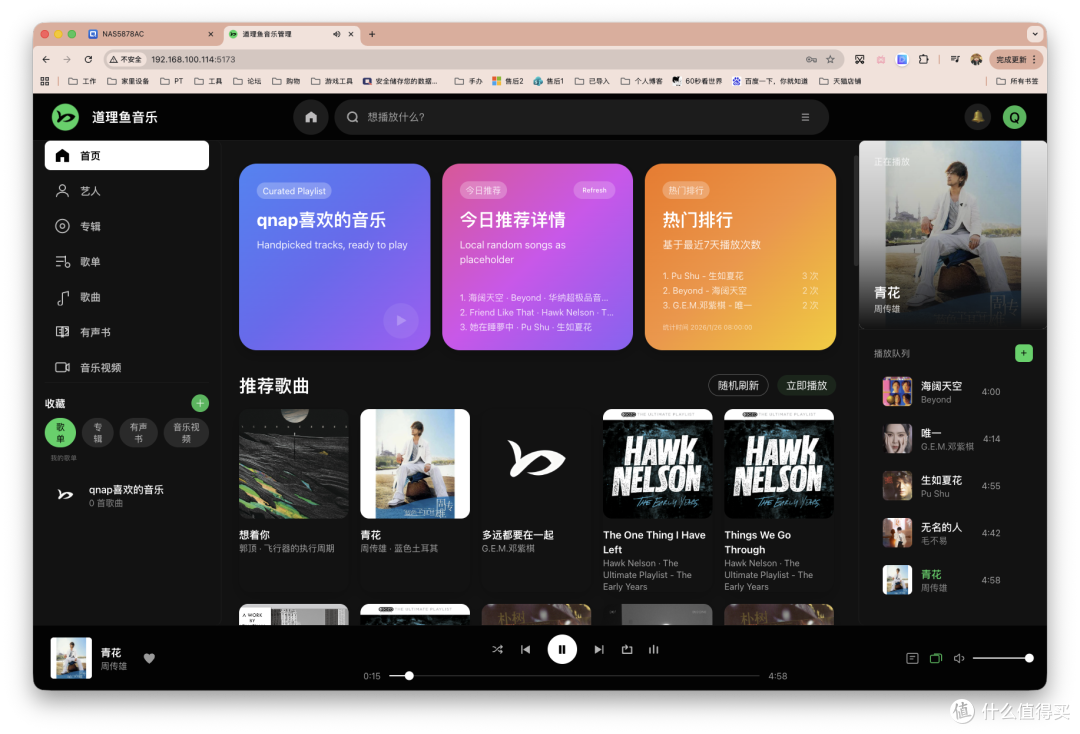Open the 想着你 song cover

[293, 464]
